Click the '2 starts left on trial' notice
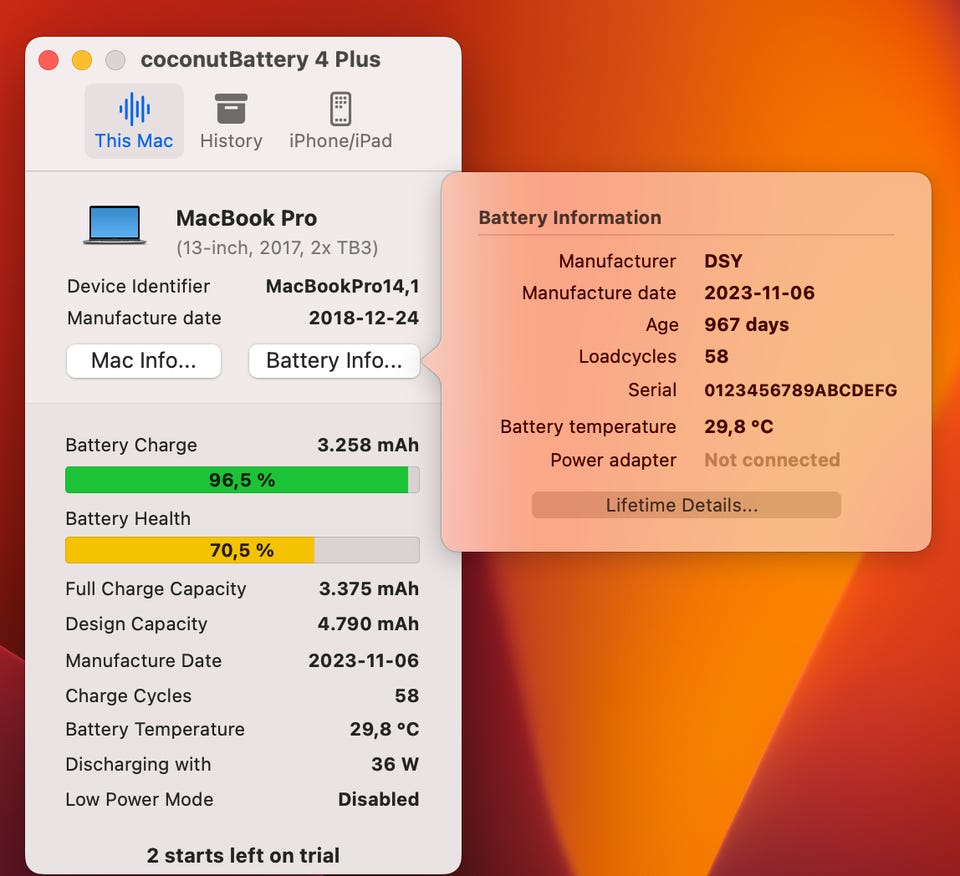This screenshot has height=876, width=960. pyautogui.click(x=243, y=855)
